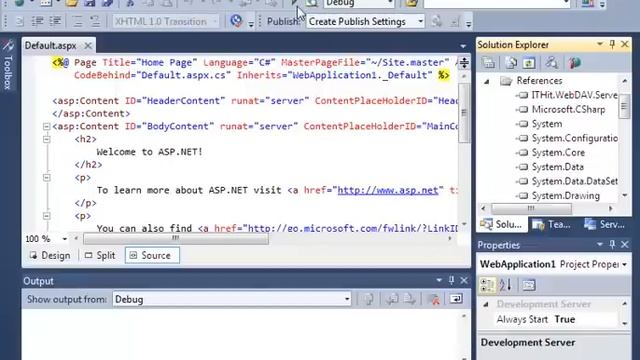Screen dimensions: 640x360
Task: Open Solution Explorer window options arrow
Action: coord(600,44)
